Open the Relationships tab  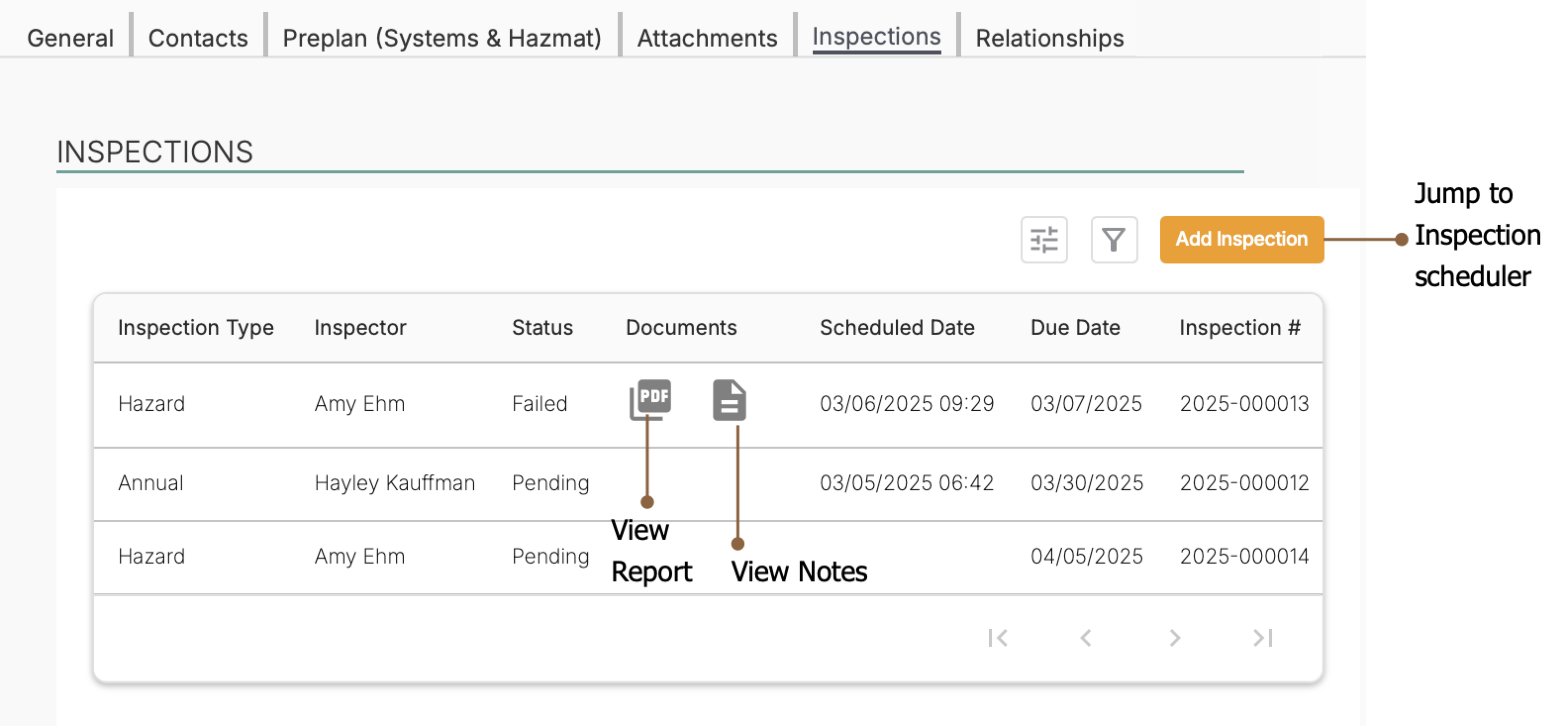click(1049, 38)
